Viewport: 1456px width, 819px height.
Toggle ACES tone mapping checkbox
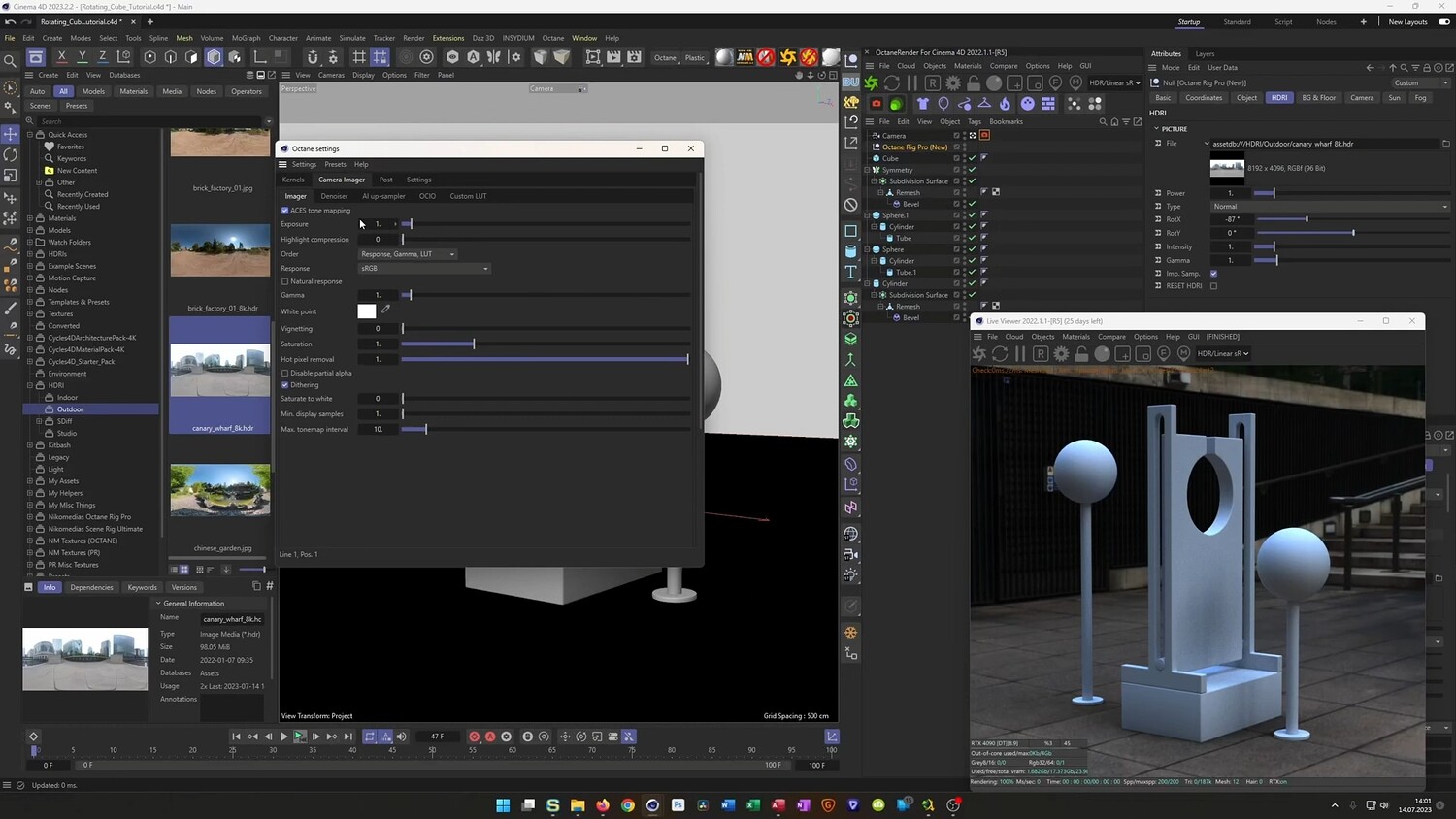[284, 211]
